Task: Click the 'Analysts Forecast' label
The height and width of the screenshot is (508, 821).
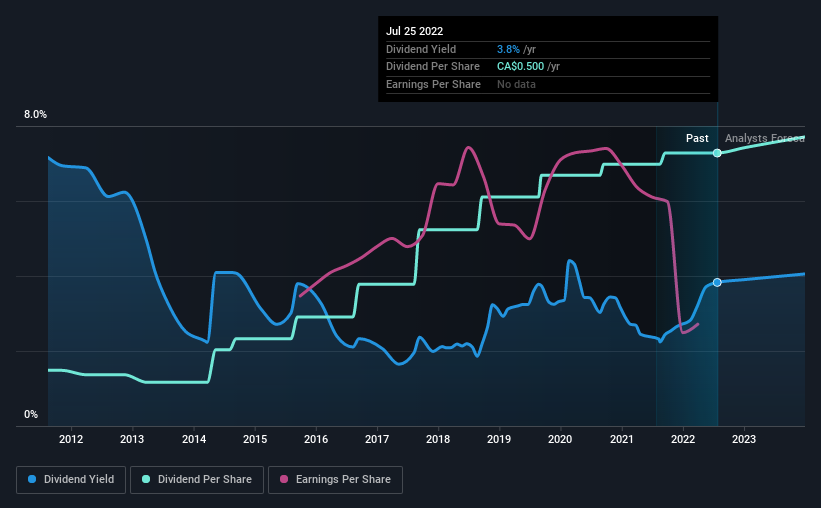Action: pos(764,138)
